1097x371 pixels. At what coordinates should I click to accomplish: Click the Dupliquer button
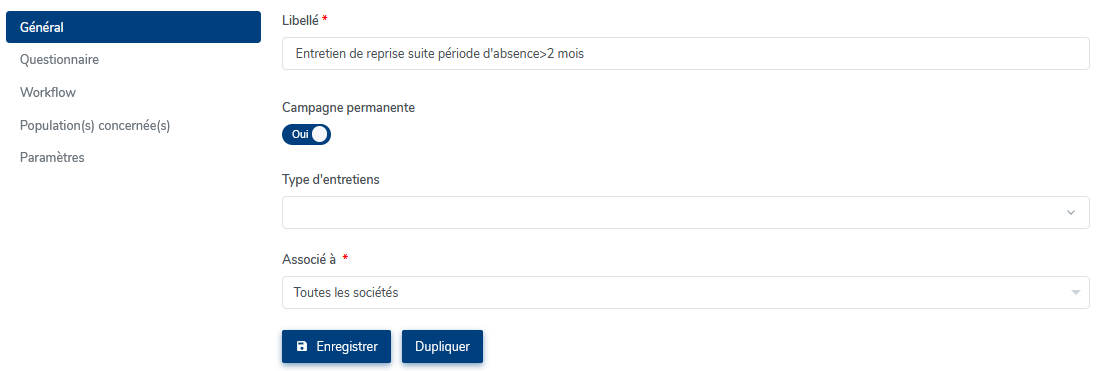pos(442,346)
